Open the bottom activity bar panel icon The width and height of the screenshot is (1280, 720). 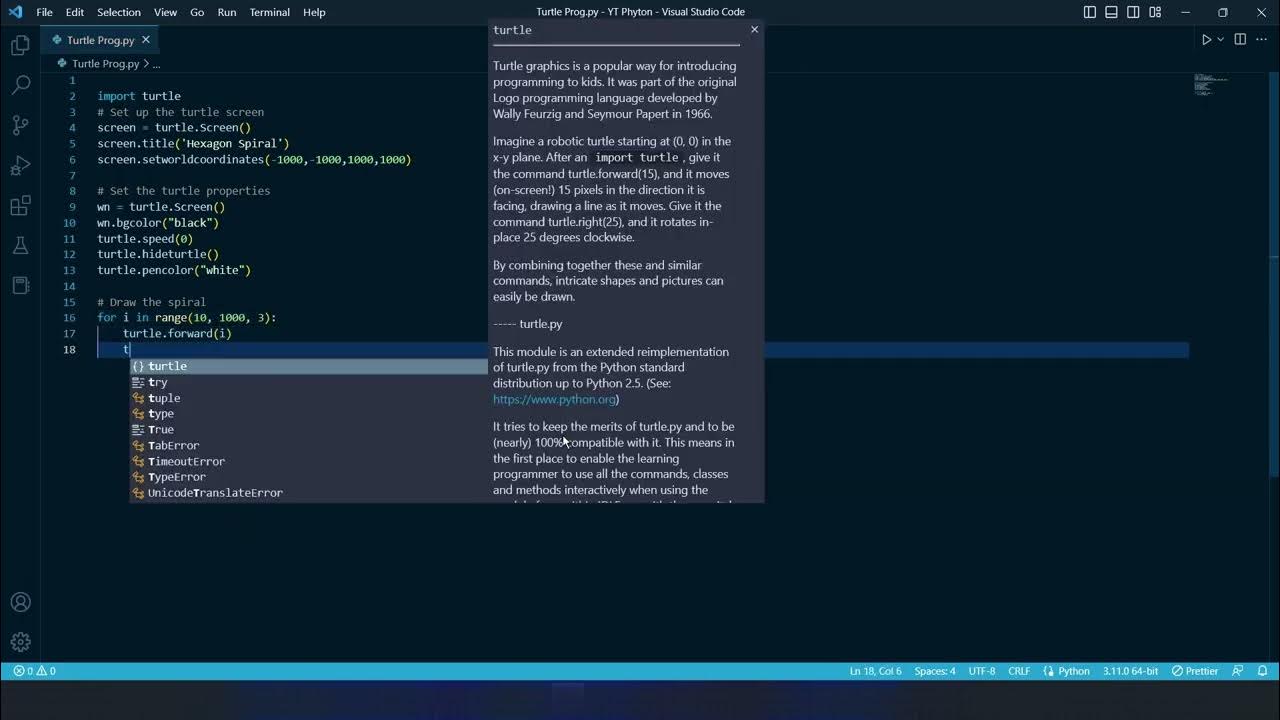tap(20, 285)
